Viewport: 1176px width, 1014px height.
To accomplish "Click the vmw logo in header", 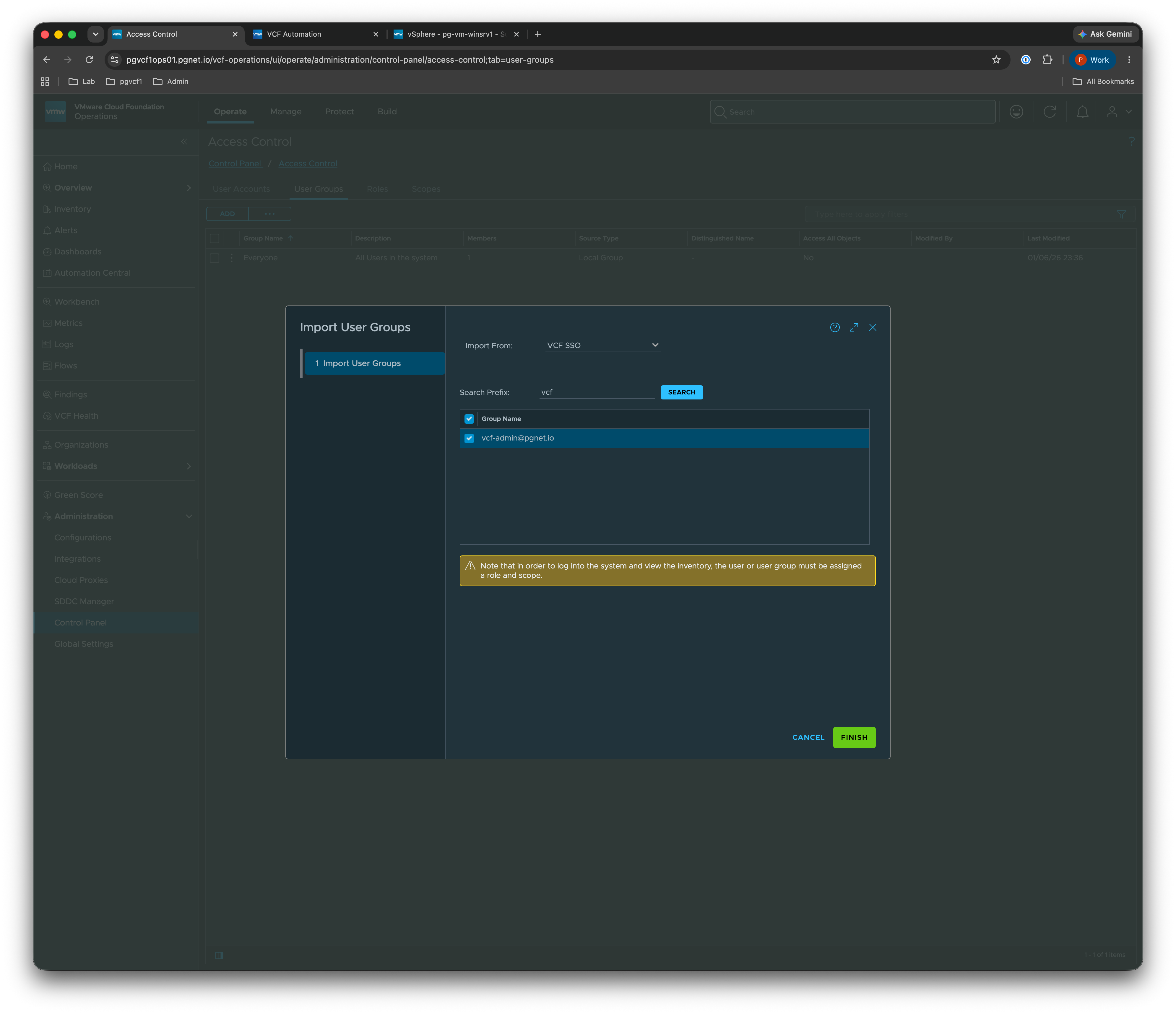I will point(56,111).
